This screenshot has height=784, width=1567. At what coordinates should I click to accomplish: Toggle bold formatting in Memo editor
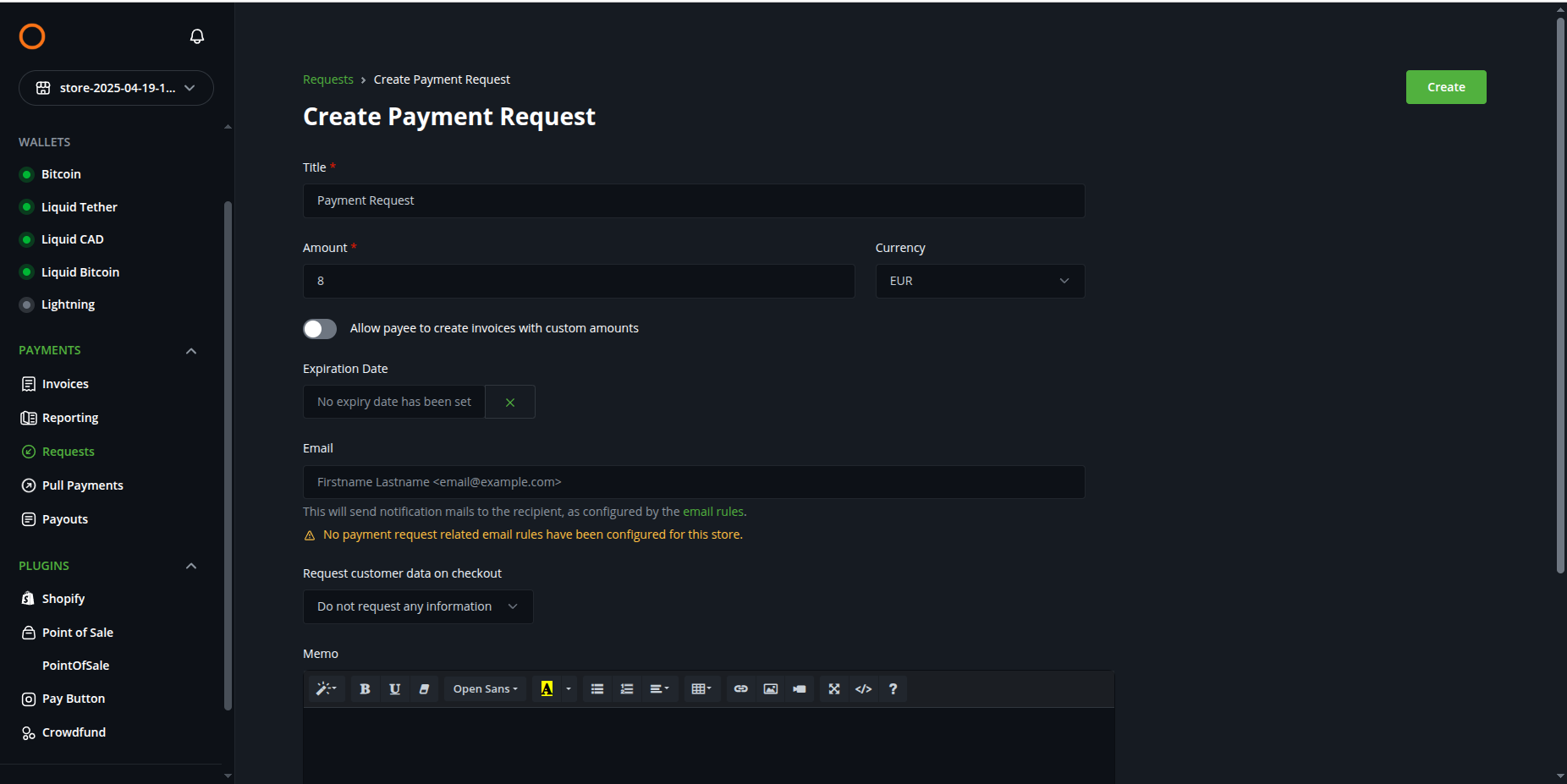365,689
